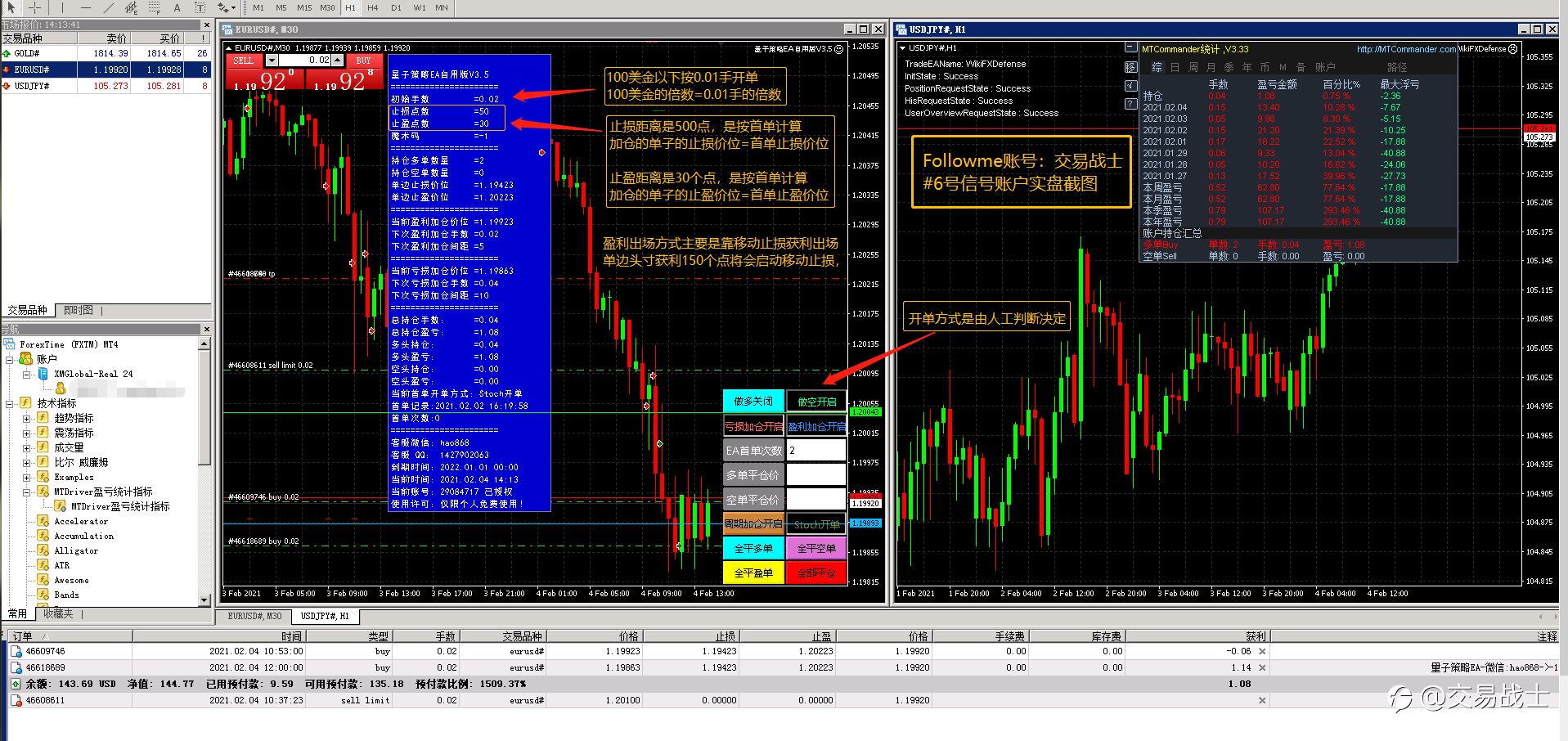This screenshot has height=741, width=1568.
Task: Switch timeframe to M15
Action: click(304, 7)
